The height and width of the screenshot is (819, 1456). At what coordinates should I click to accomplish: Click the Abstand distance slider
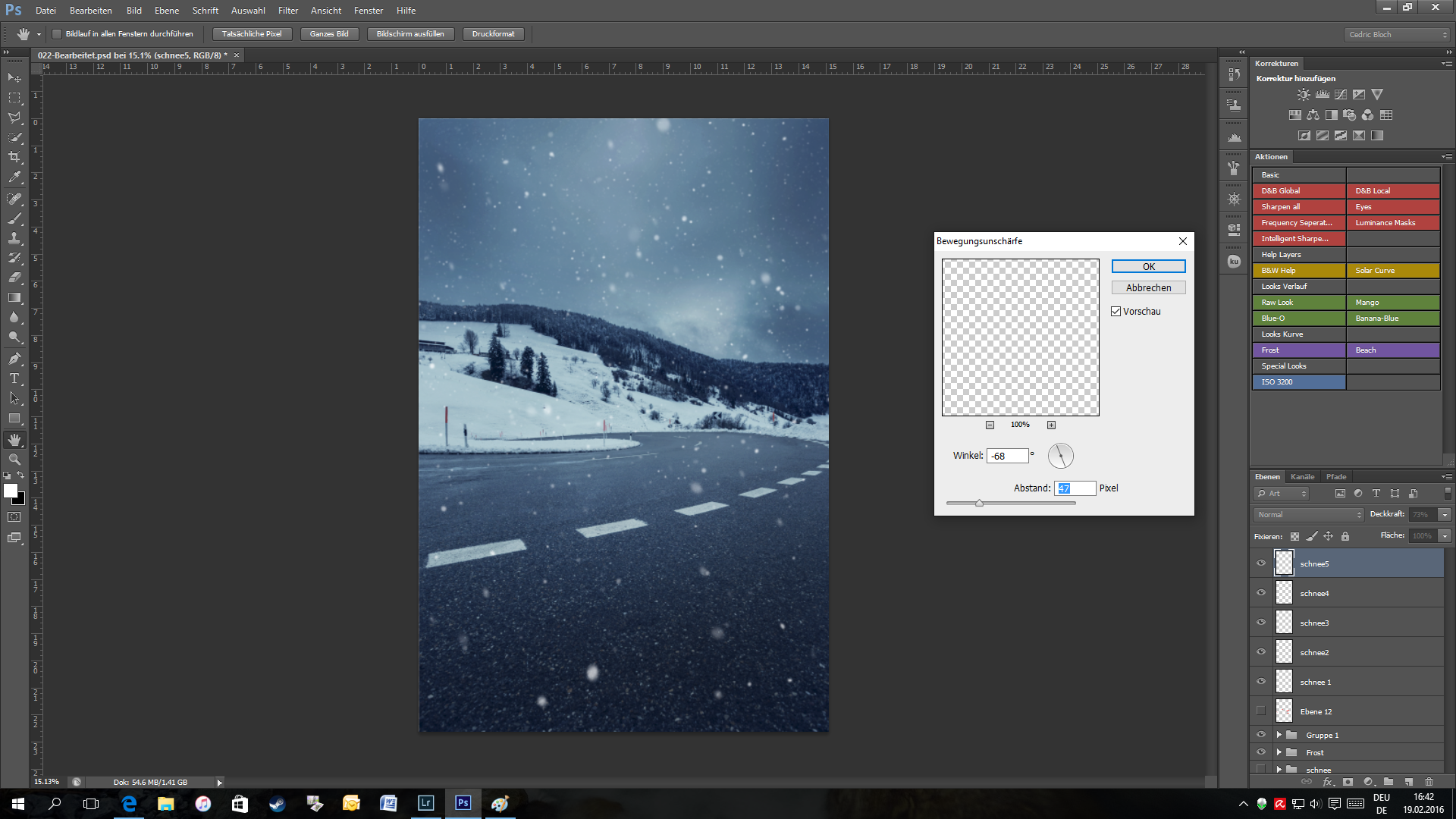pyautogui.click(x=1011, y=503)
